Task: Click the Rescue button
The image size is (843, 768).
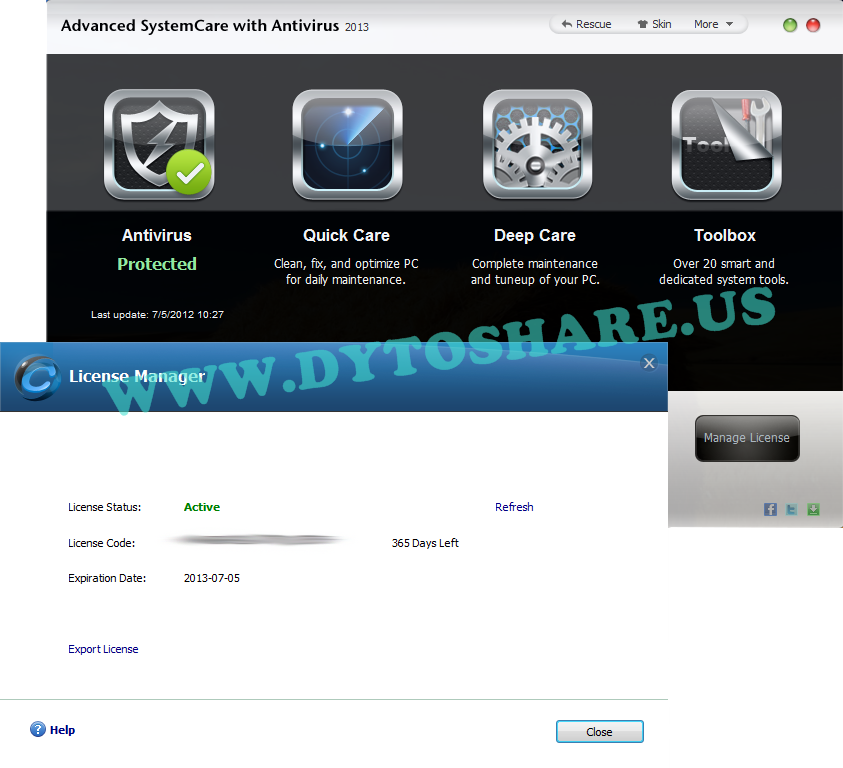Action: click(587, 24)
